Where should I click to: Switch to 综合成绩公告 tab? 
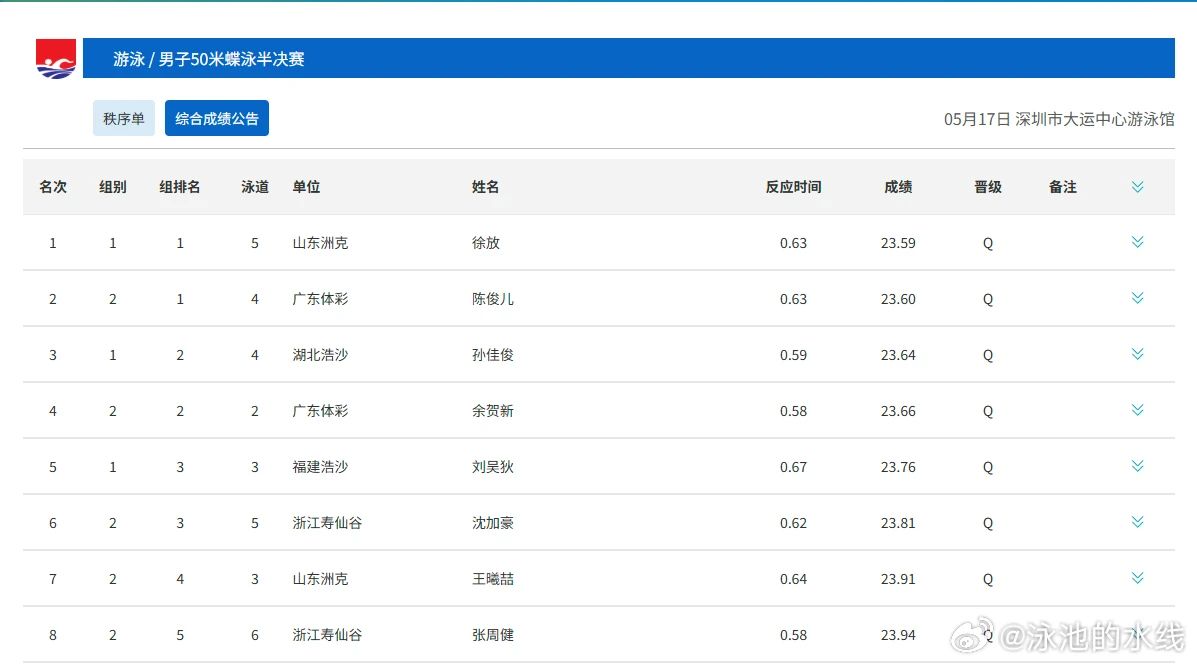217,118
